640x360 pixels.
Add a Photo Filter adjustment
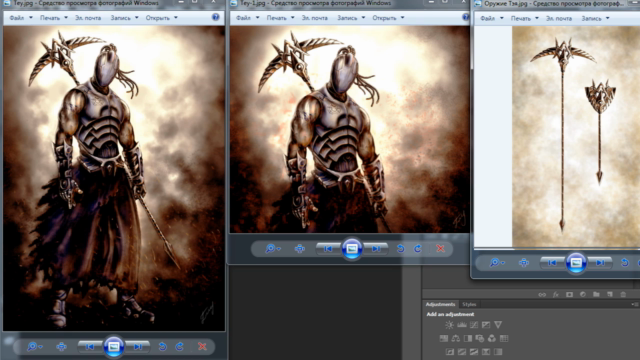click(x=480, y=338)
